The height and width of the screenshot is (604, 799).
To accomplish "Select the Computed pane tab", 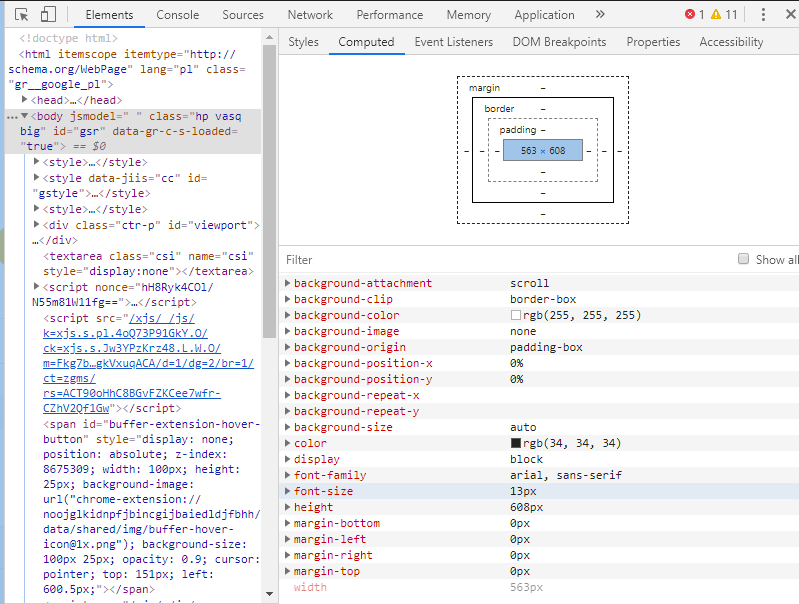I will point(366,42).
